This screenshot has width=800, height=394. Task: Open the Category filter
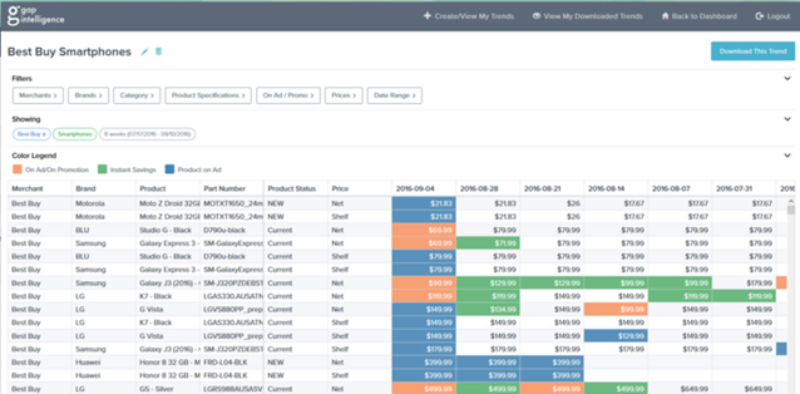click(137, 95)
